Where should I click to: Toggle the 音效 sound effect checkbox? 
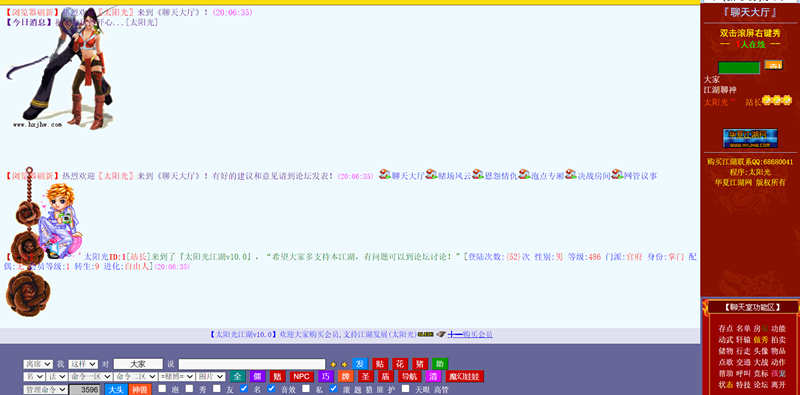point(271,389)
